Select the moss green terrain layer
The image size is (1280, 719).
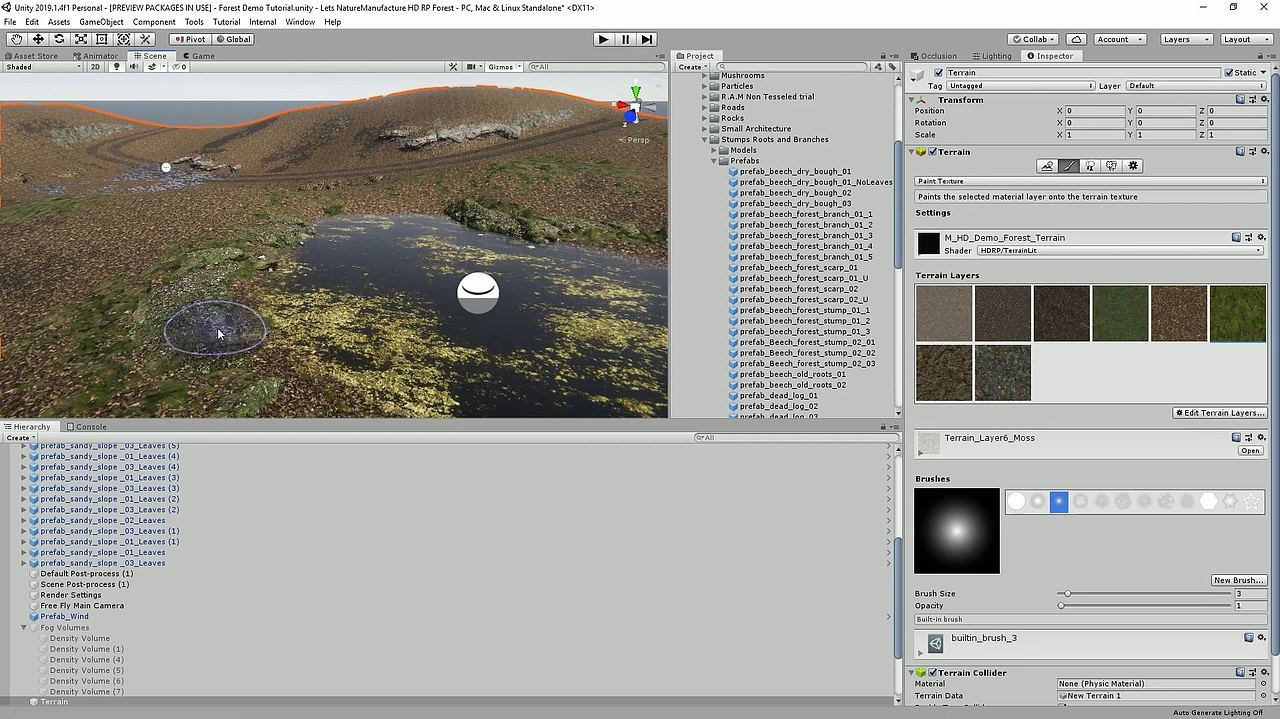(1237, 313)
